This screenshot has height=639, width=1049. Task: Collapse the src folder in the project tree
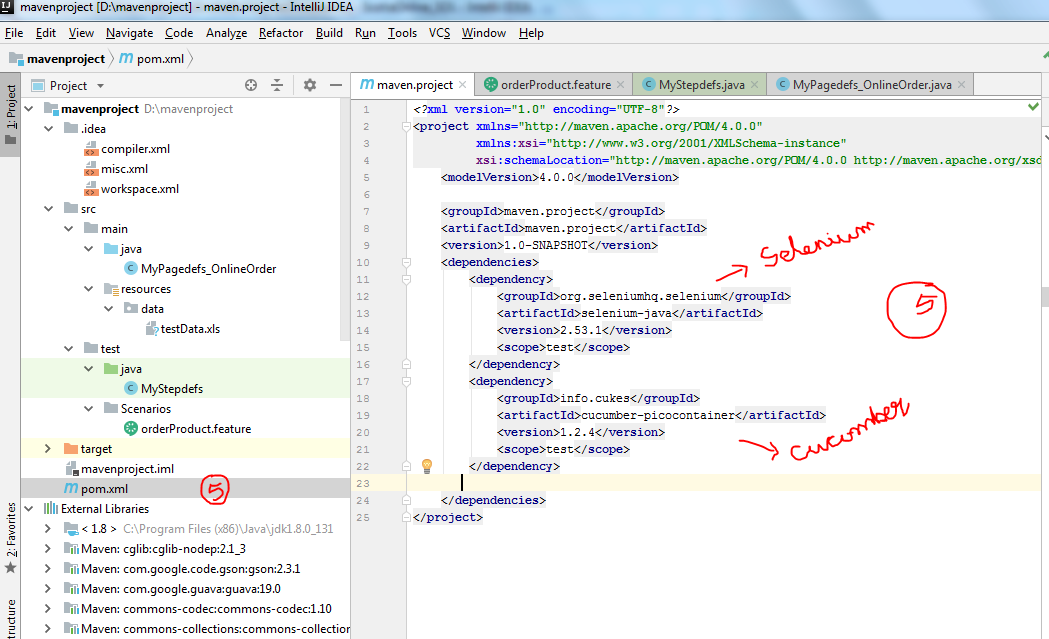pos(47,208)
